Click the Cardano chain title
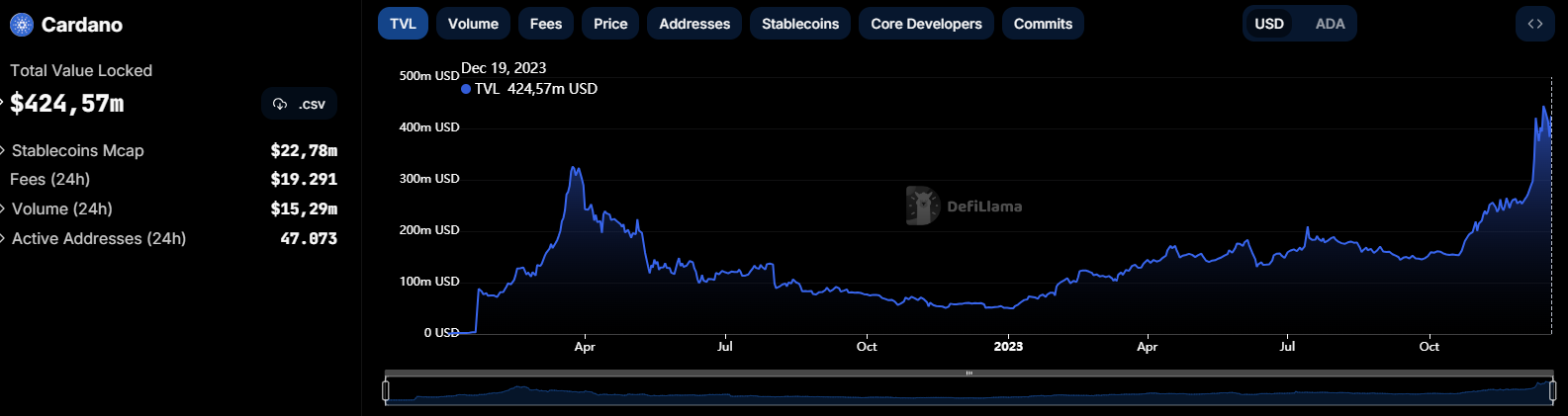Image resolution: width=1568 pixels, height=416 pixels. 82,25
